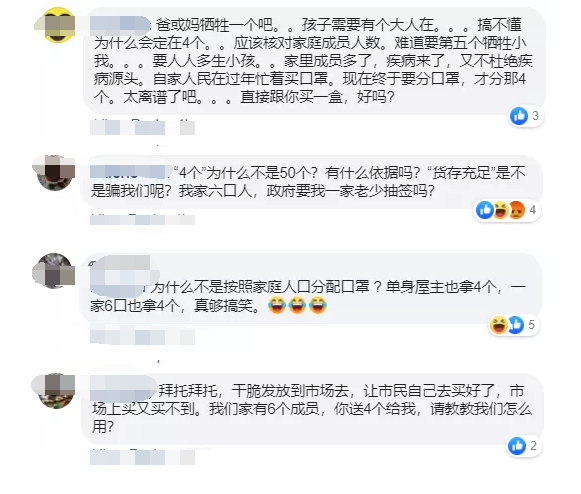Click the crying-laughing emojis in the third comment

click(x=298, y=305)
